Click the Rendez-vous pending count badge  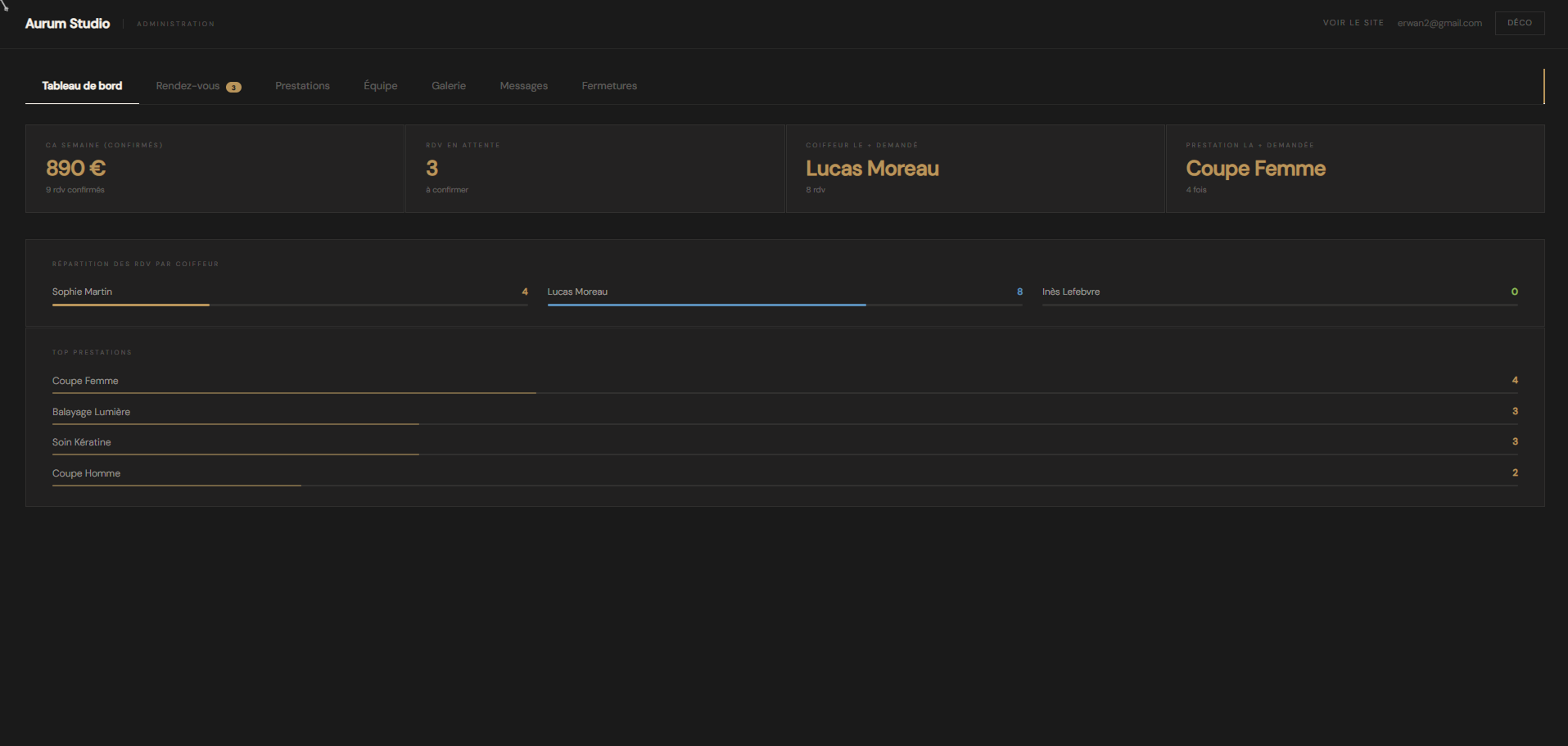233,87
